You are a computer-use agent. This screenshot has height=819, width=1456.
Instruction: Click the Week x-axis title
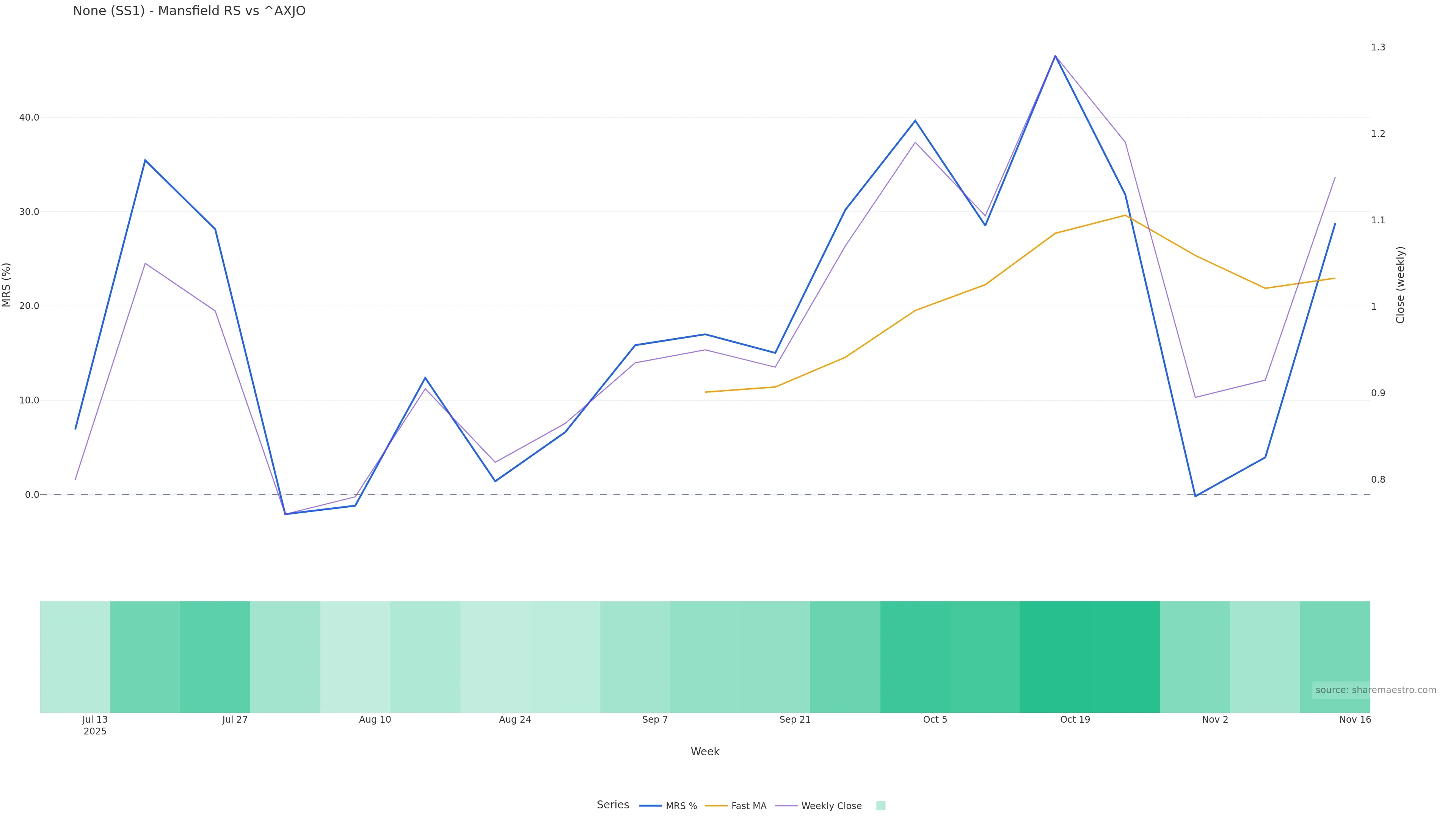[x=705, y=752]
